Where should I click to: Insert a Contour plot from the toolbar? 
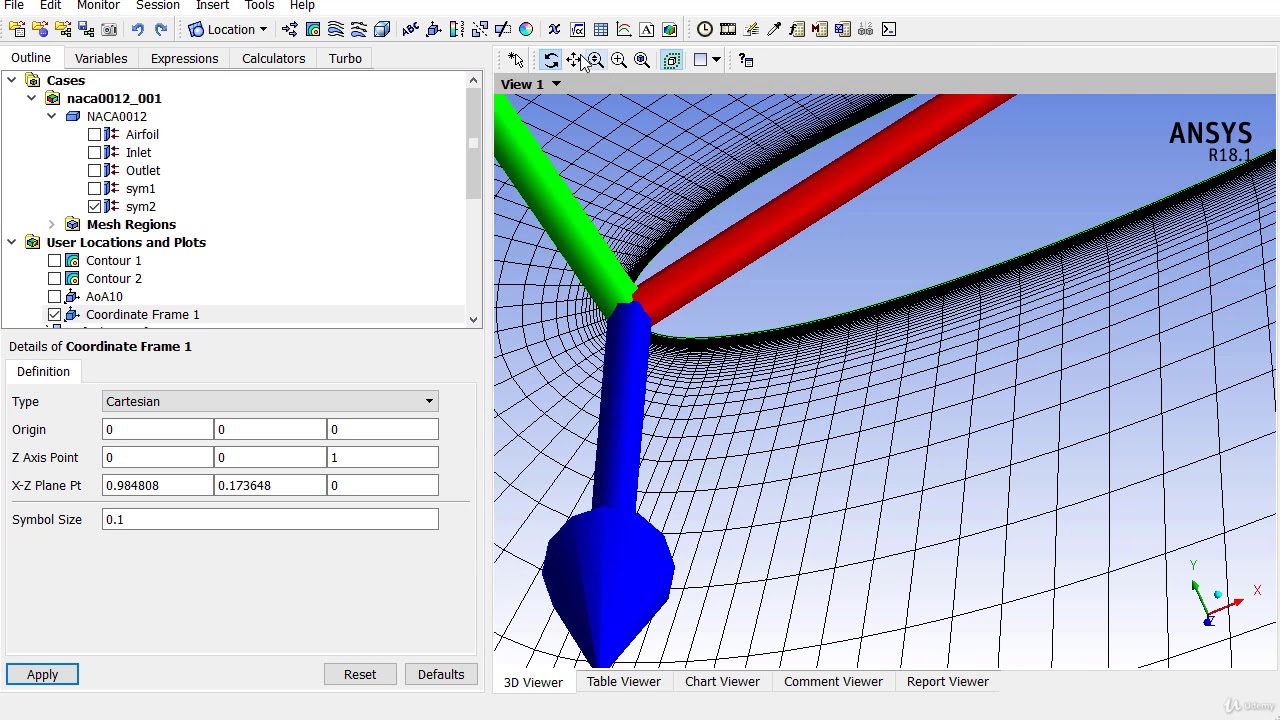click(313, 29)
